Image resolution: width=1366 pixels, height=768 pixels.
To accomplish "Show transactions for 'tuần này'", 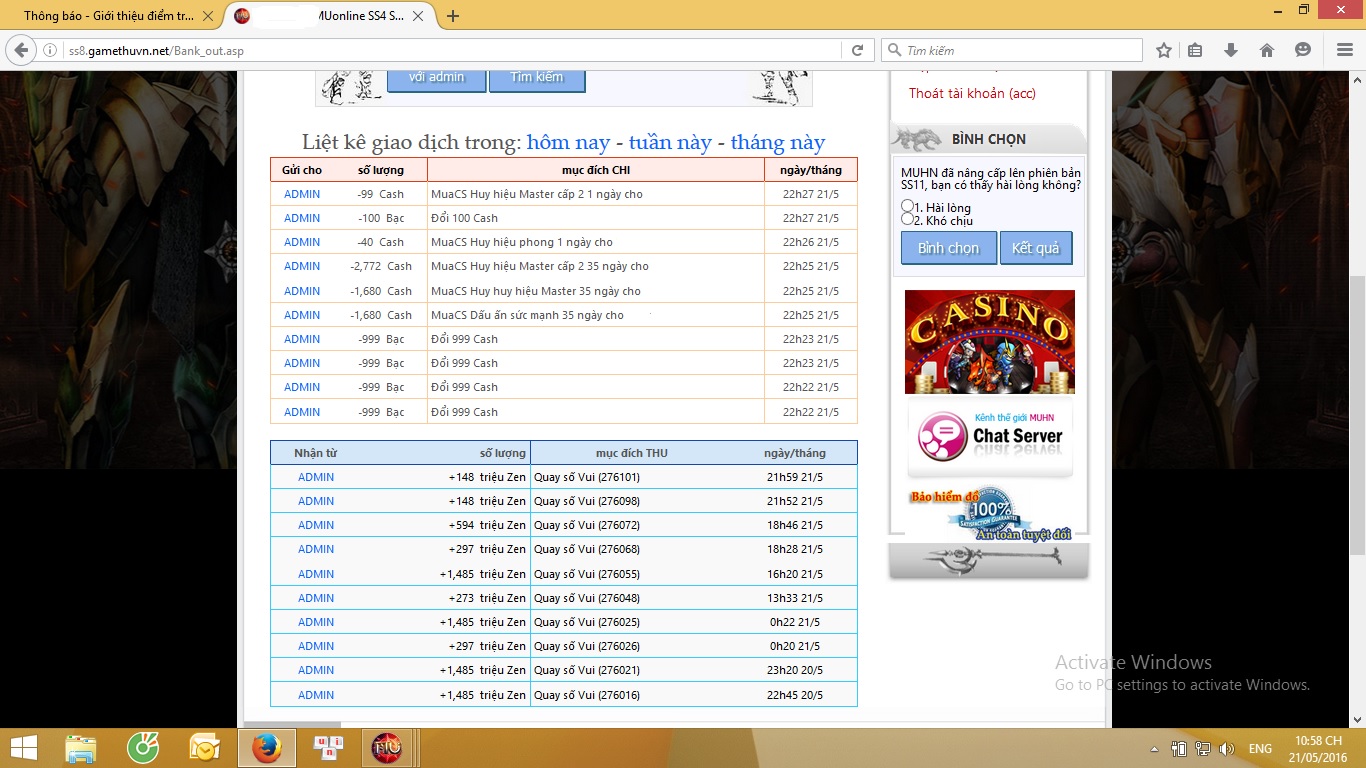I will [670, 142].
